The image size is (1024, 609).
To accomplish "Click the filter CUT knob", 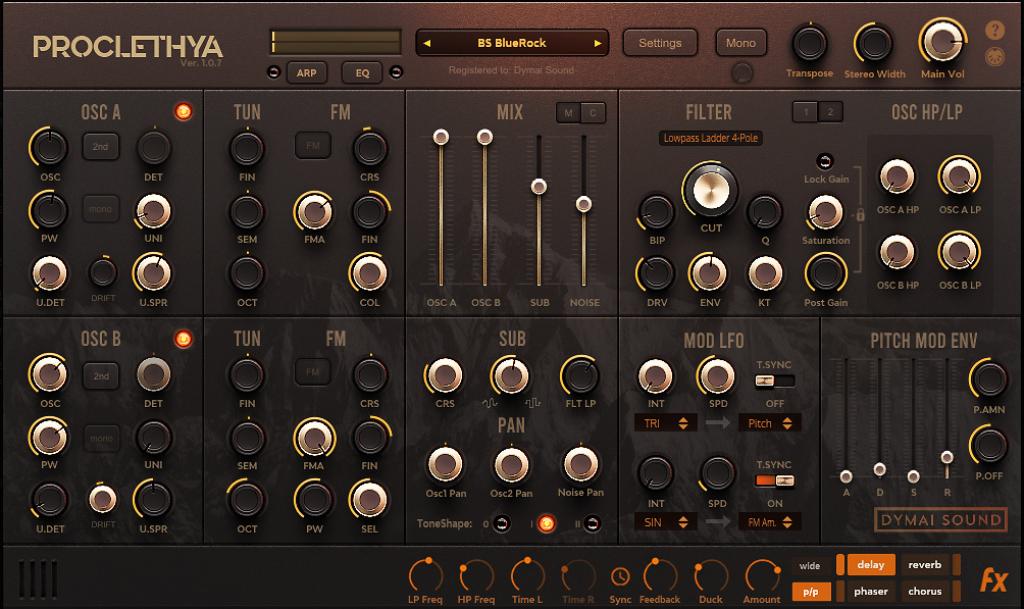I will click(710, 189).
